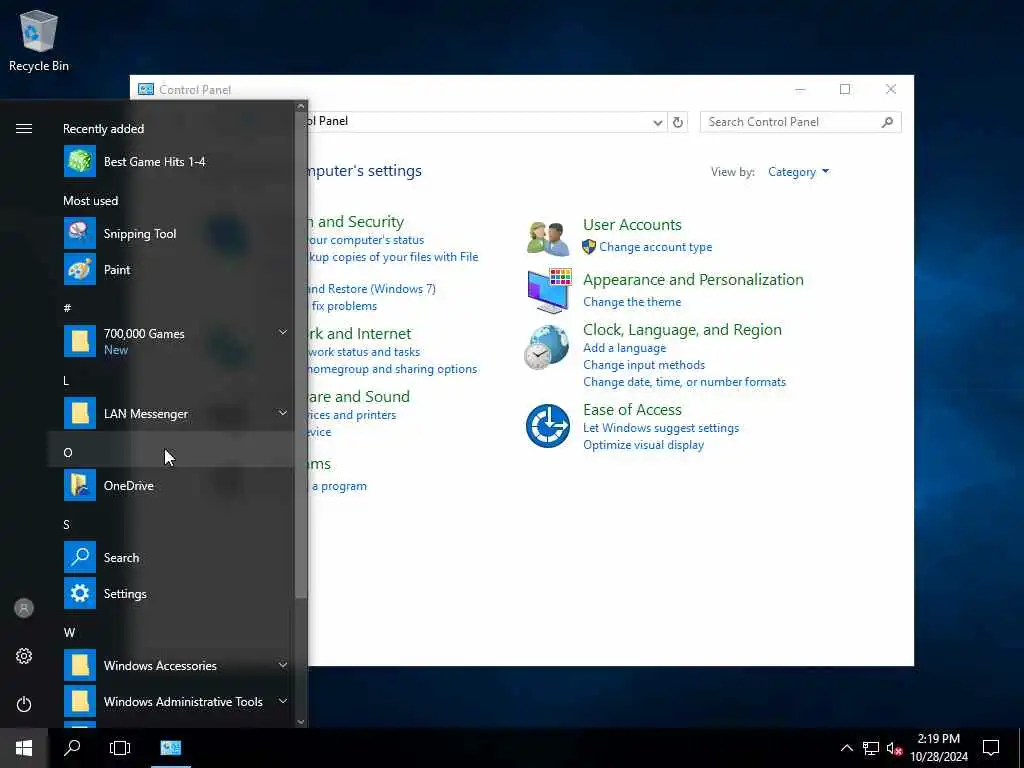Open the Action Center notifications icon
The image size is (1024, 768).
point(991,748)
